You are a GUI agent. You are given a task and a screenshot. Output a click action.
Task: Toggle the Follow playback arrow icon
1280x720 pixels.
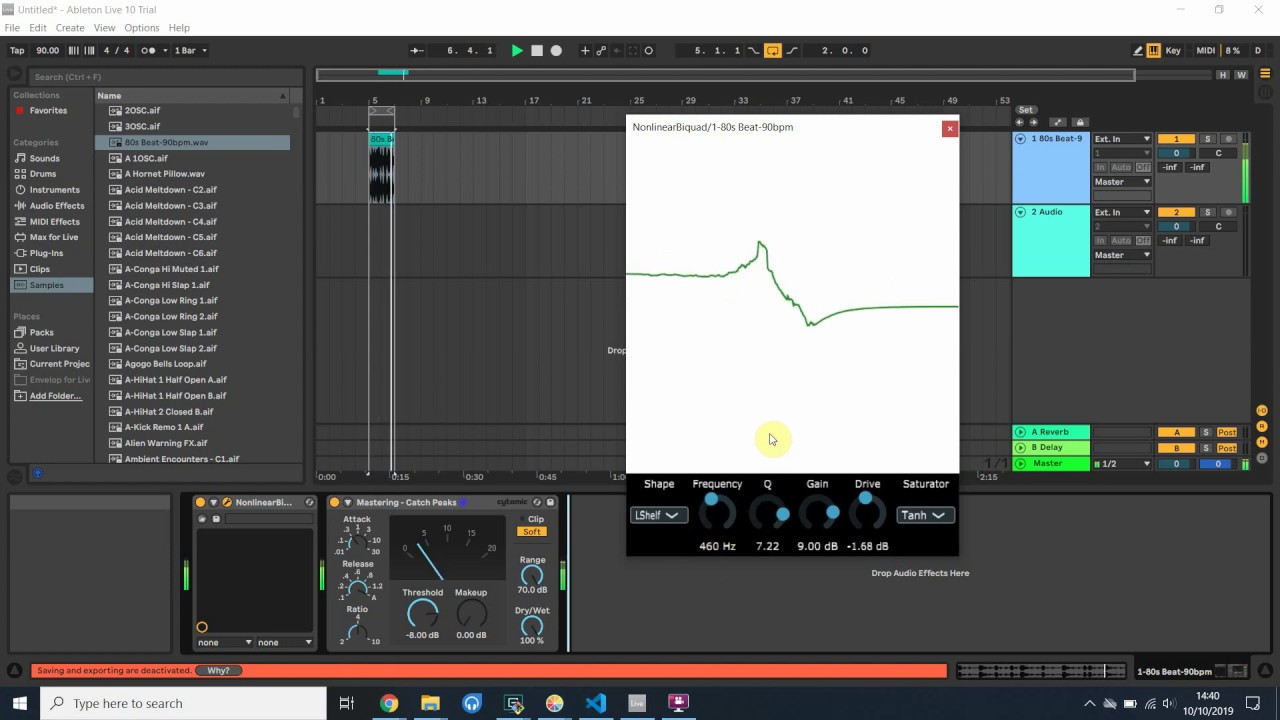[x=417, y=50]
